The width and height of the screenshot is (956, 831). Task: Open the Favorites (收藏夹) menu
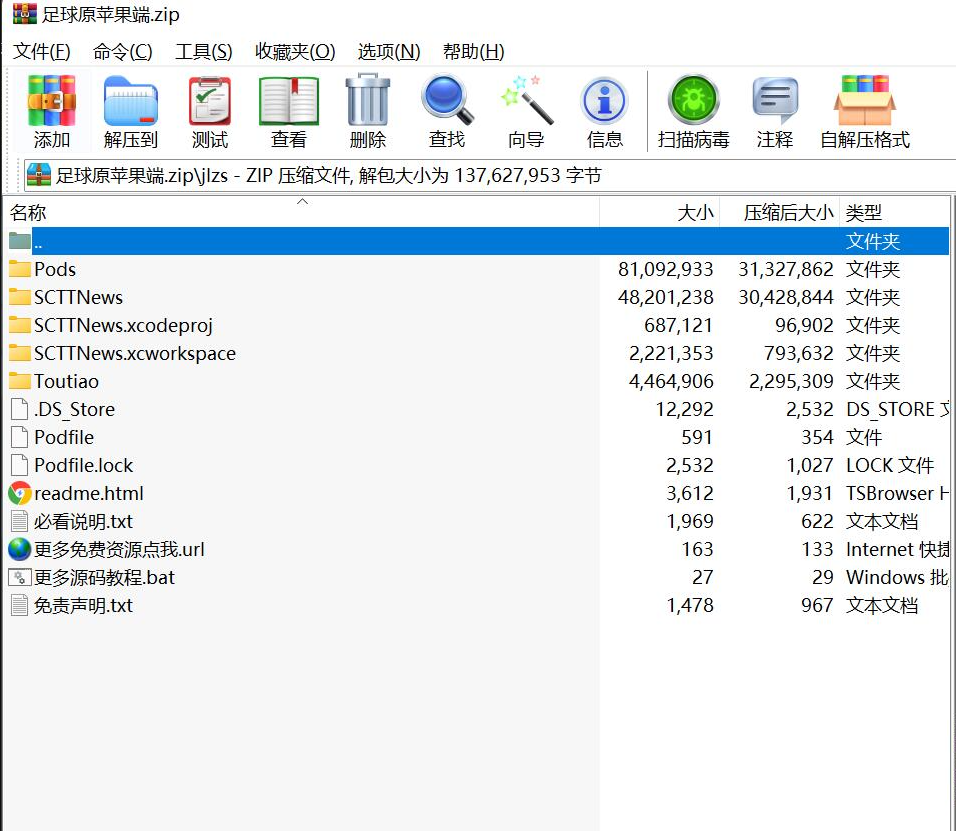[x=295, y=52]
